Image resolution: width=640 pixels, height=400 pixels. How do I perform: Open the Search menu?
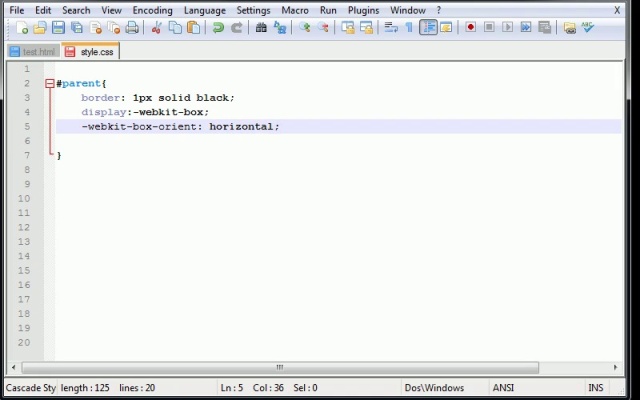[x=76, y=10]
